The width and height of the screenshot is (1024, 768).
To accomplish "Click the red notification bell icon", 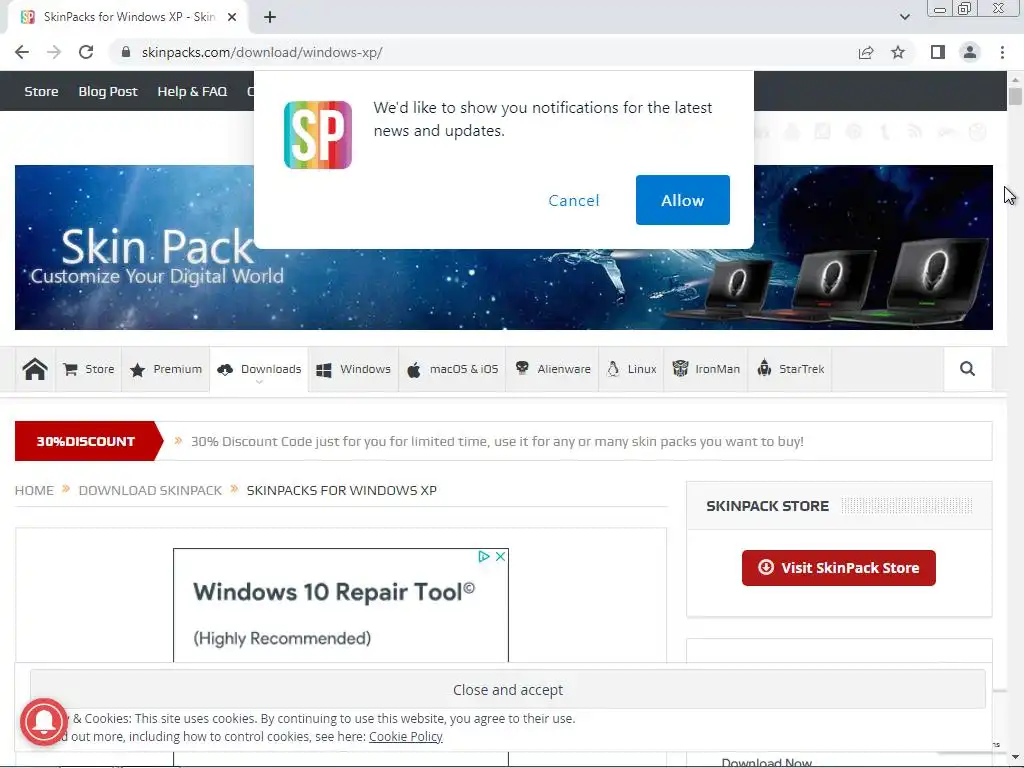I will point(44,722).
